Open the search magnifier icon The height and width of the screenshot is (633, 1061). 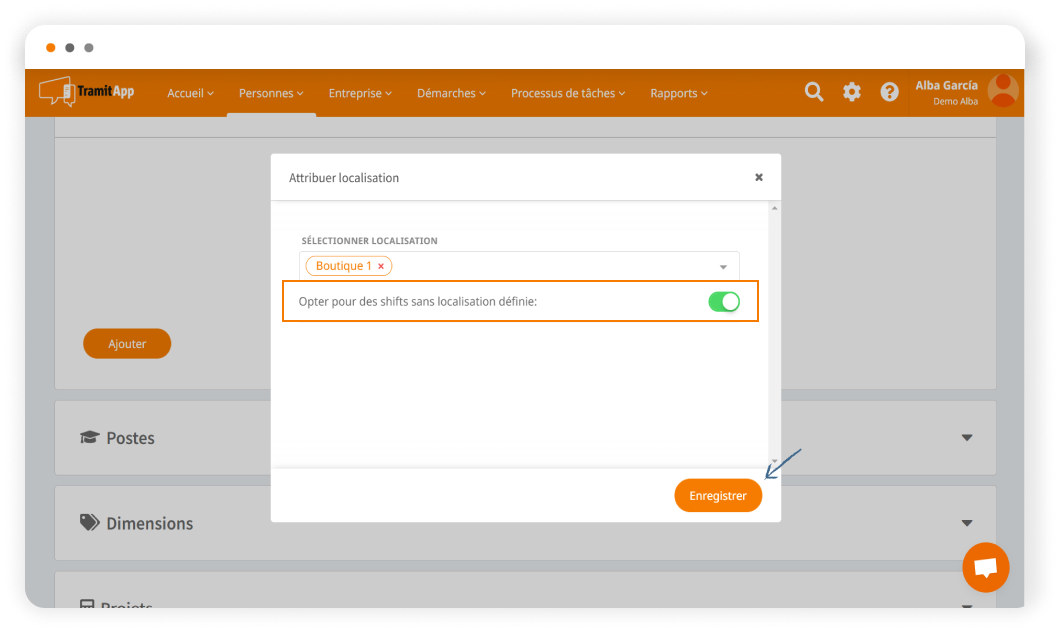pyautogui.click(x=814, y=92)
